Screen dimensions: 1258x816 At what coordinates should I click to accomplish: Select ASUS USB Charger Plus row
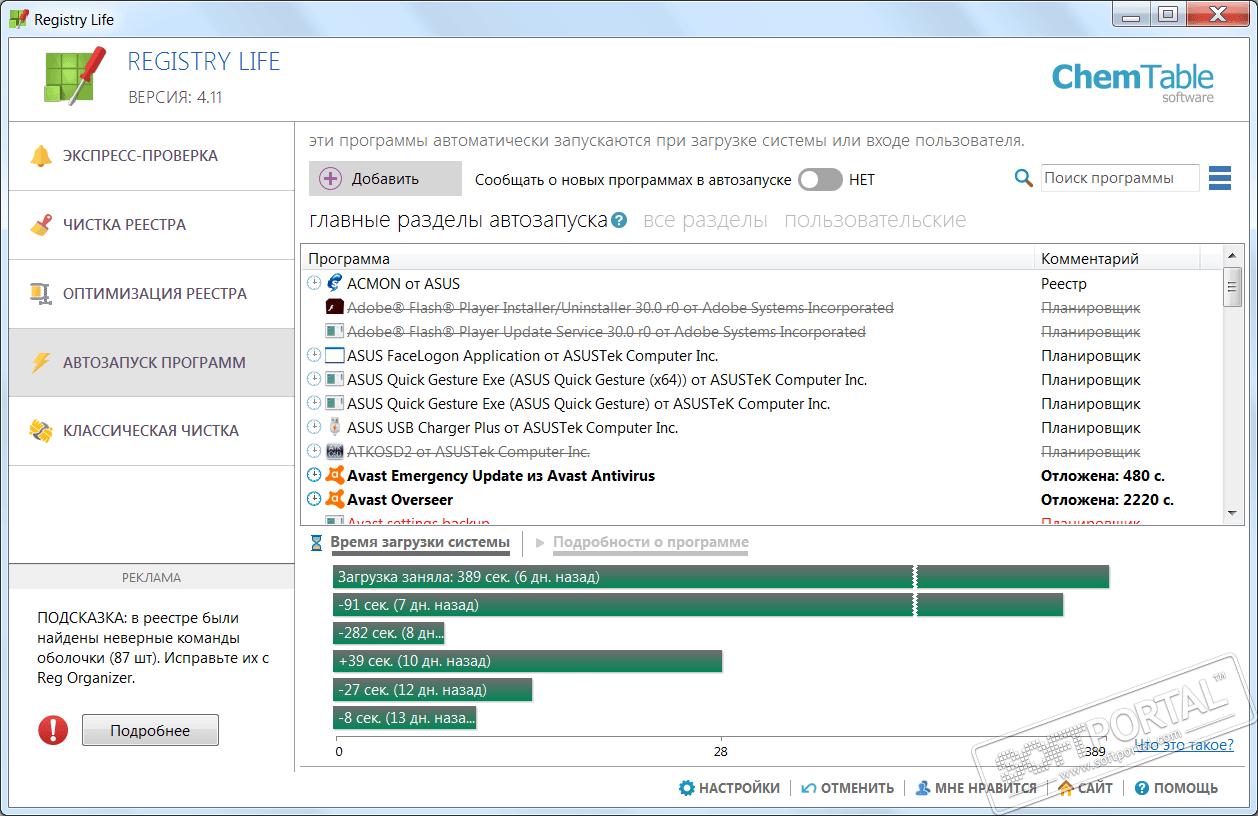(762, 428)
